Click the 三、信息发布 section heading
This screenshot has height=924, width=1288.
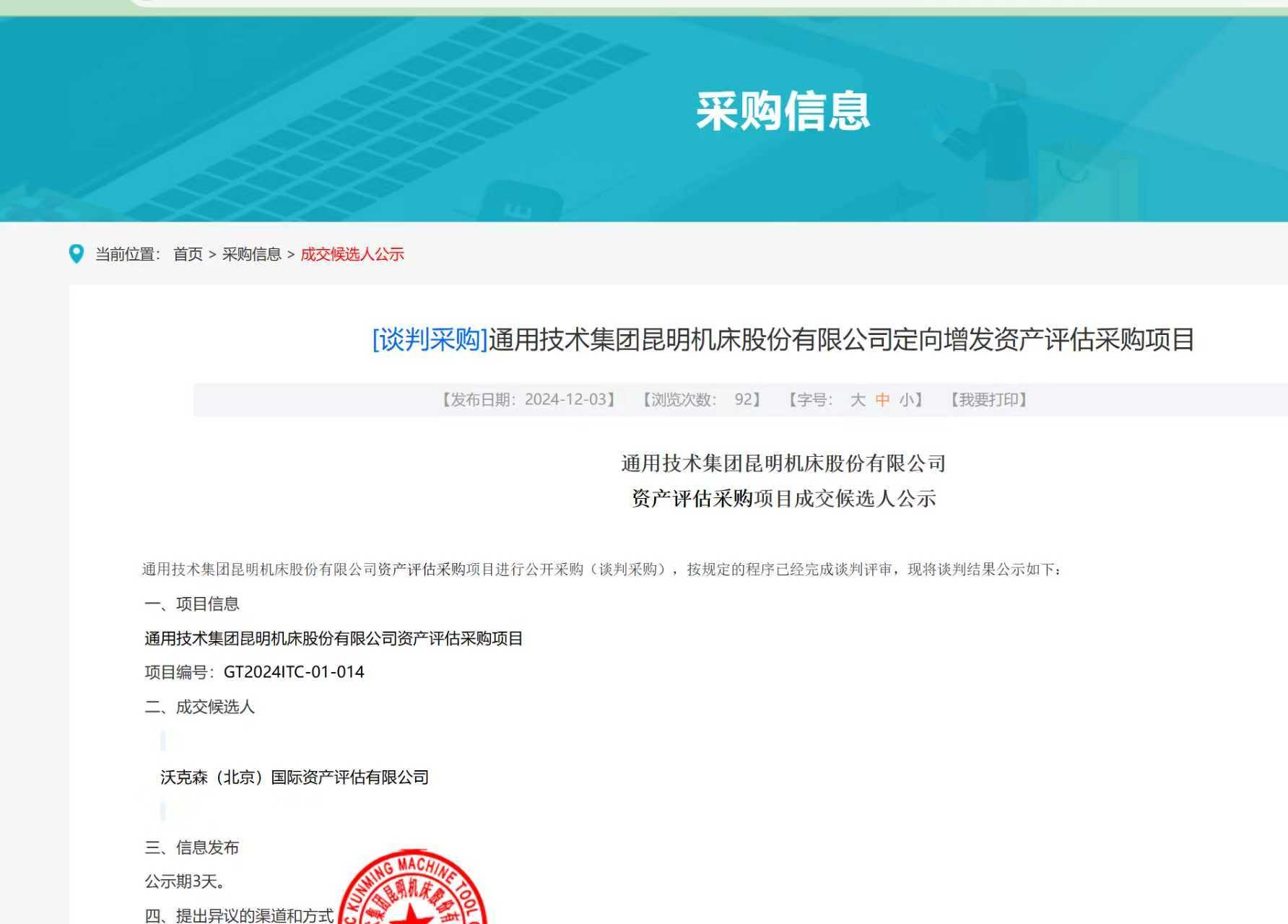coord(192,847)
